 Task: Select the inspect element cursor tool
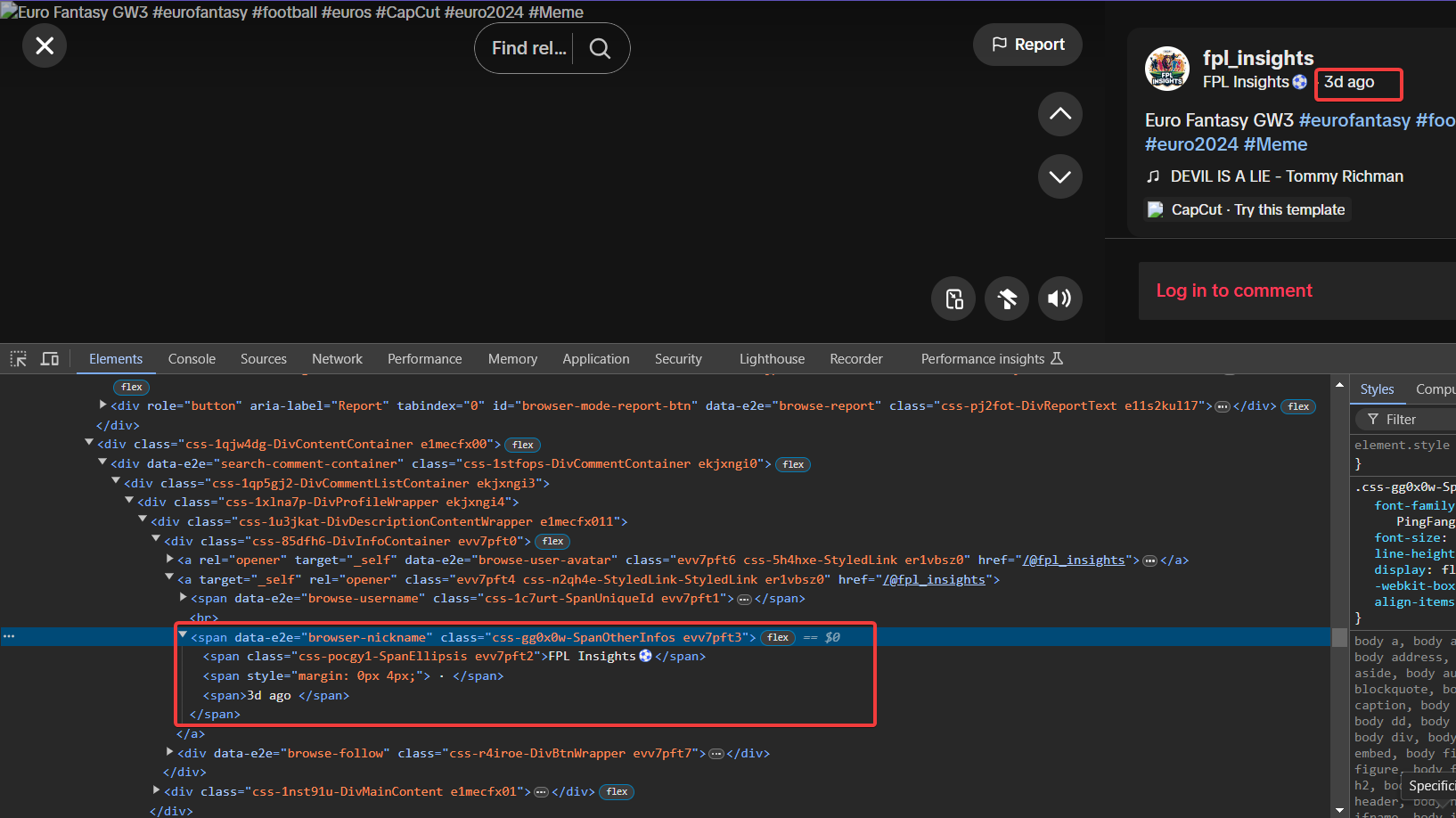[18, 358]
